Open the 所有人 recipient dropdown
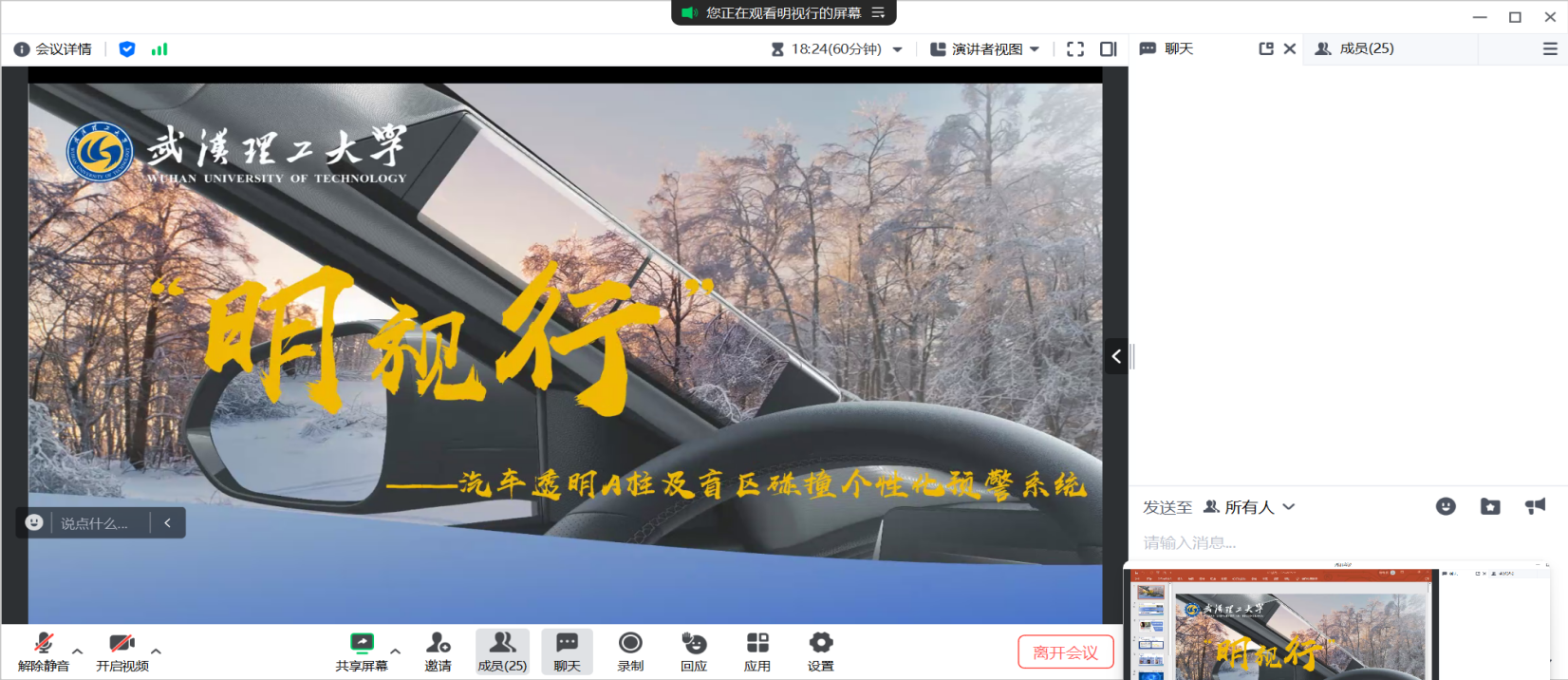Image resolution: width=1568 pixels, height=680 pixels. 1249,507
